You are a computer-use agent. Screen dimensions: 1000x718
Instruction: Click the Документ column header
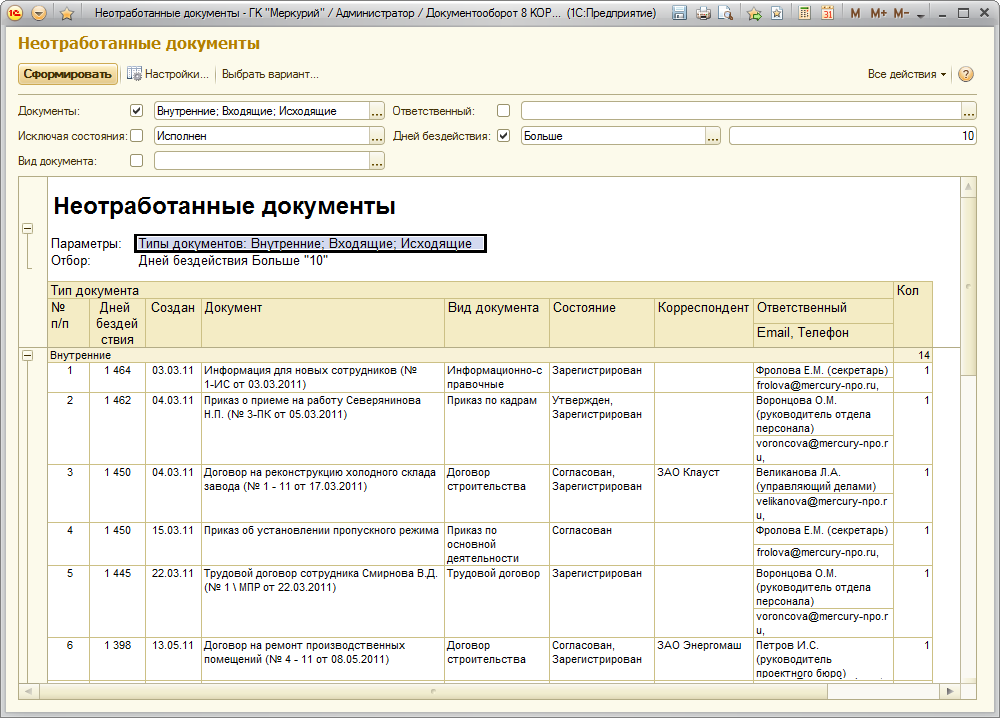pyautogui.click(x=323, y=323)
